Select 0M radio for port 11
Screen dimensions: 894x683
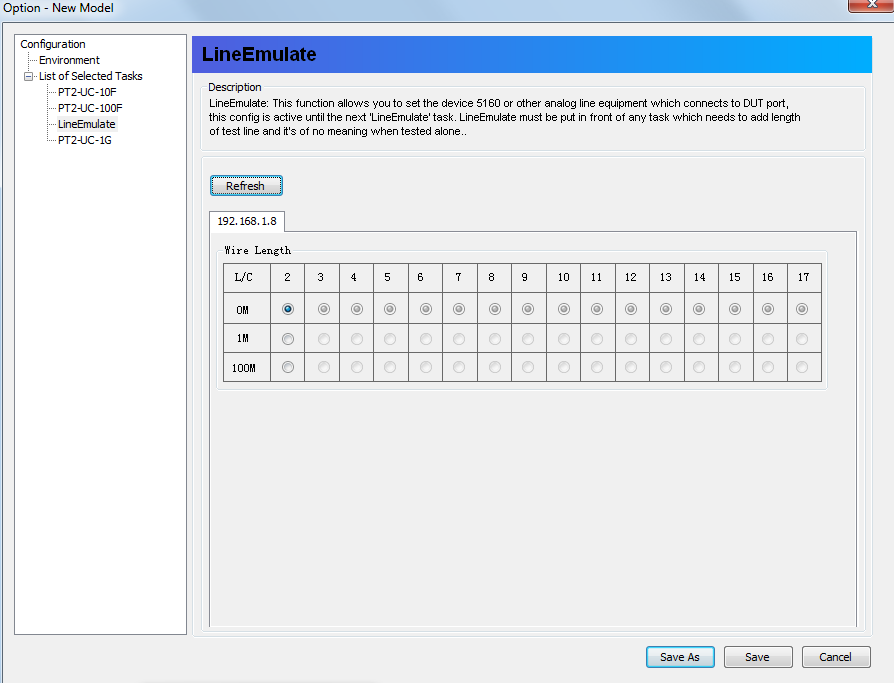point(597,309)
